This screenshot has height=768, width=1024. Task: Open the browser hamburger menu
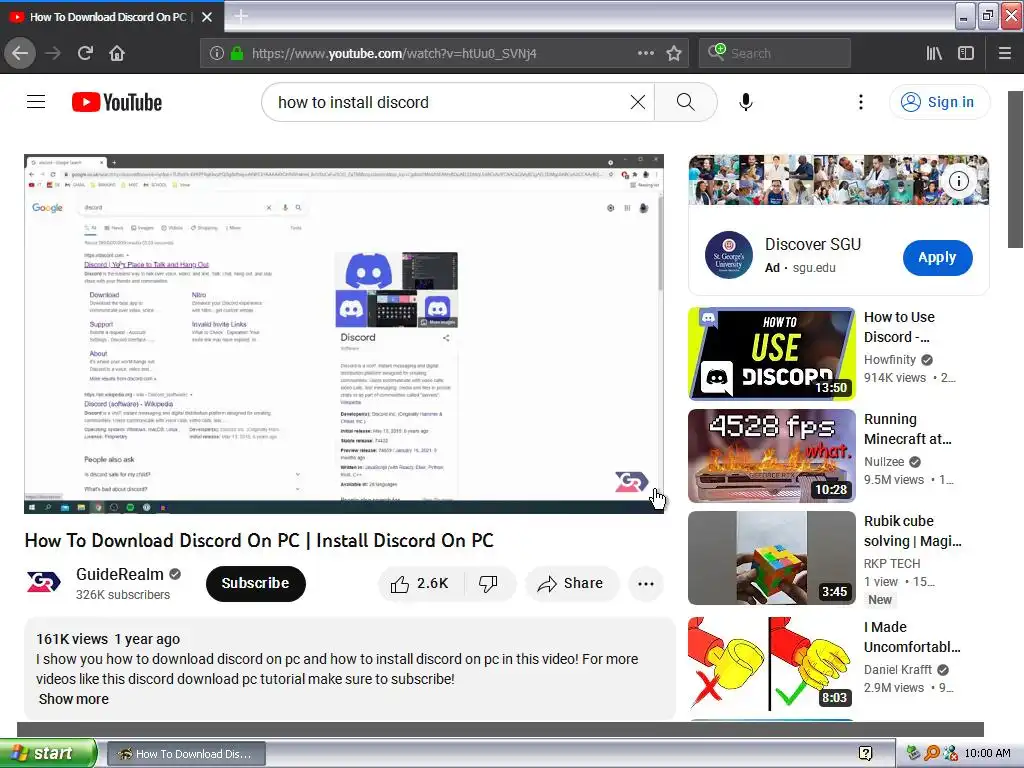pos(1004,54)
